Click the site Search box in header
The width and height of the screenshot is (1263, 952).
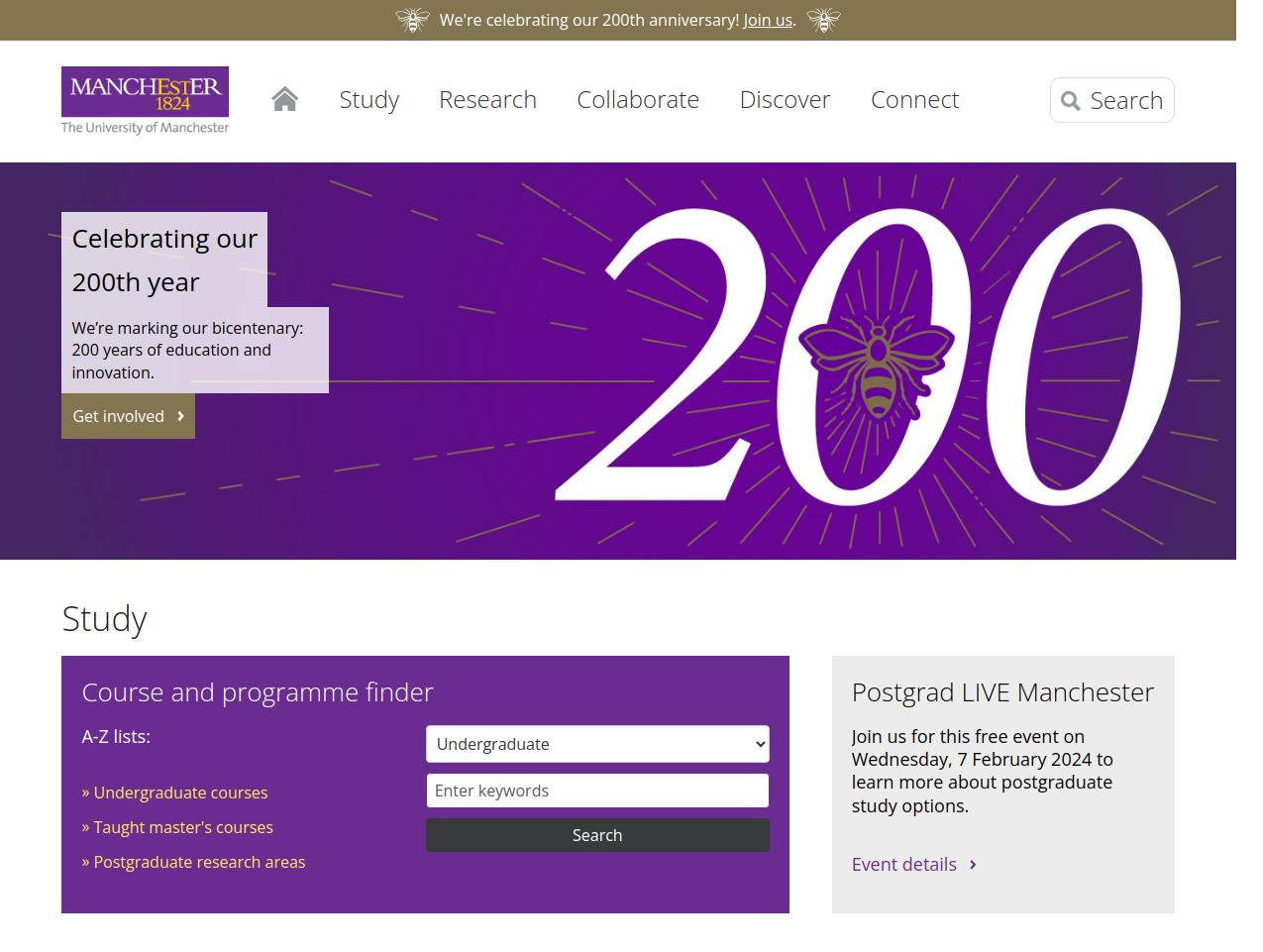coord(1112,100)
